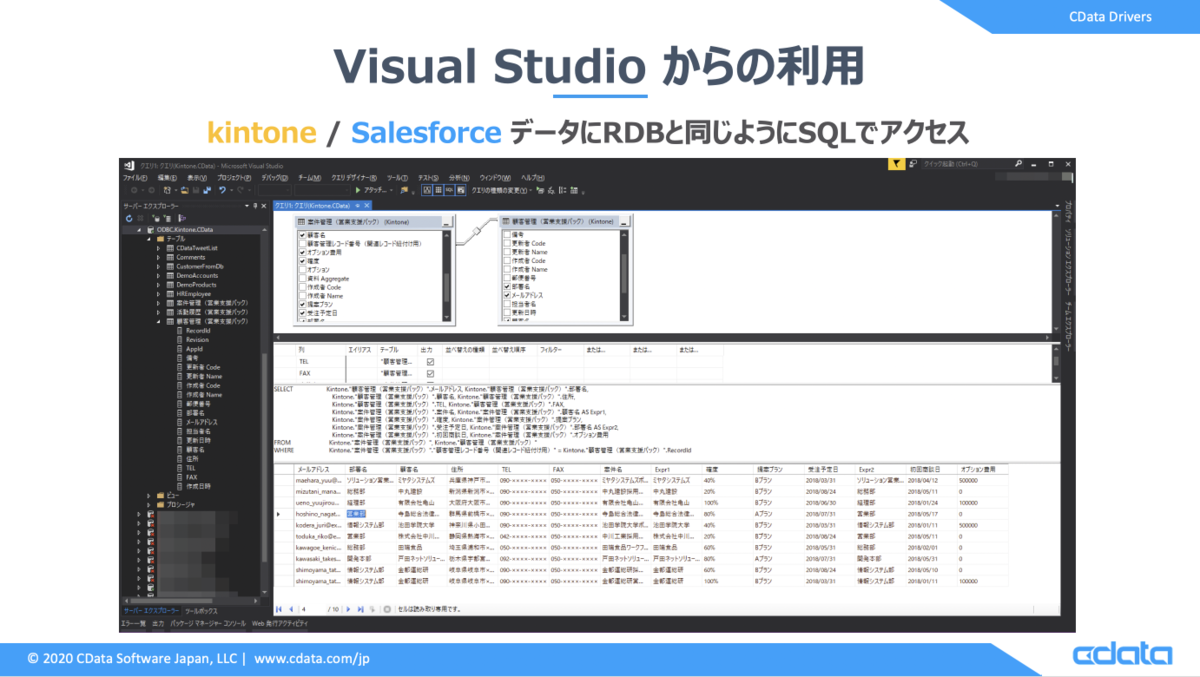1200x677 pixels.
Task: Close the Server Explorer panel
Action: pyautogui.click(x=264, y=206)
